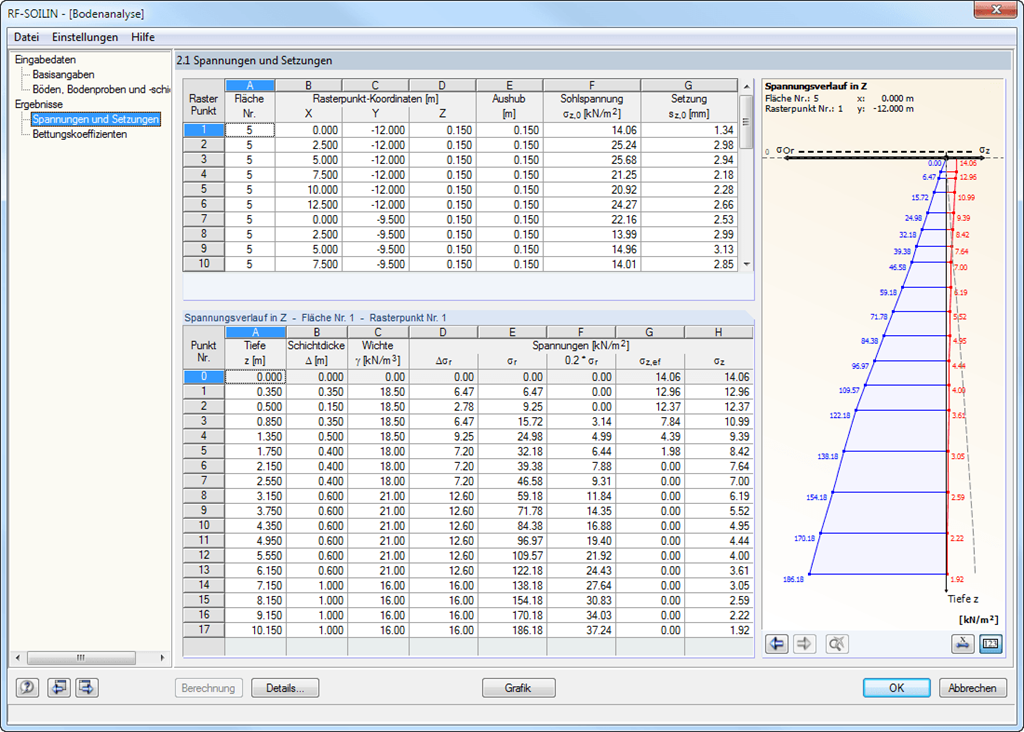The height and width of the screenshot is (732, 1024).
Task: Select Basisangaben in the navigator tree
Action: click(x=63, y=74)
